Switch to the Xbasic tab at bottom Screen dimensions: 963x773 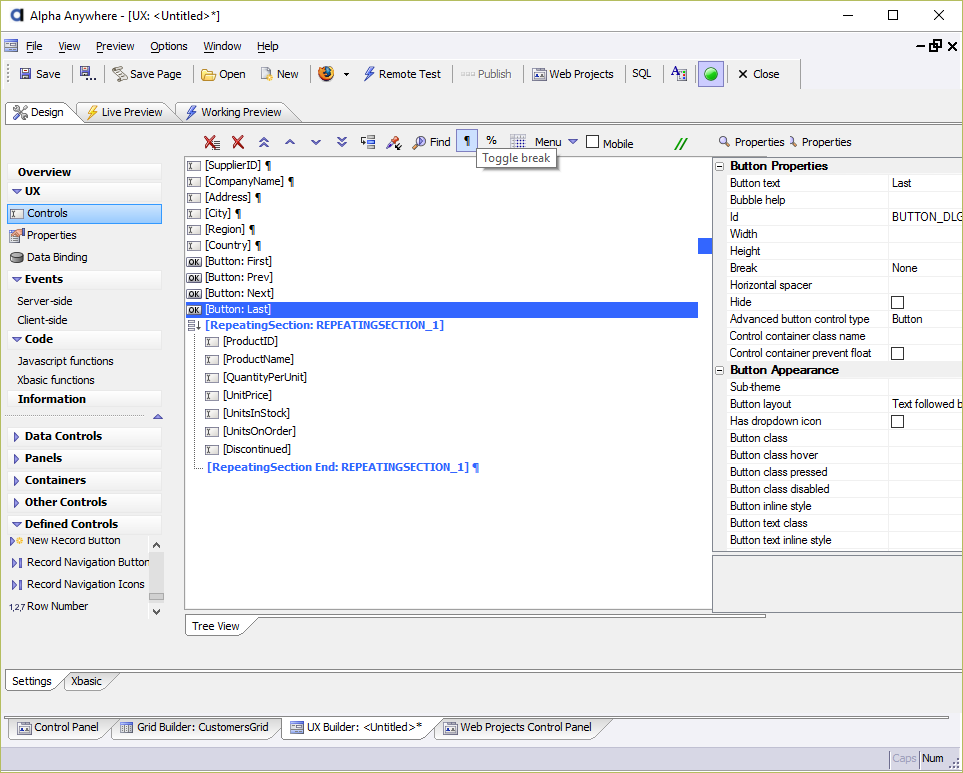87,681
